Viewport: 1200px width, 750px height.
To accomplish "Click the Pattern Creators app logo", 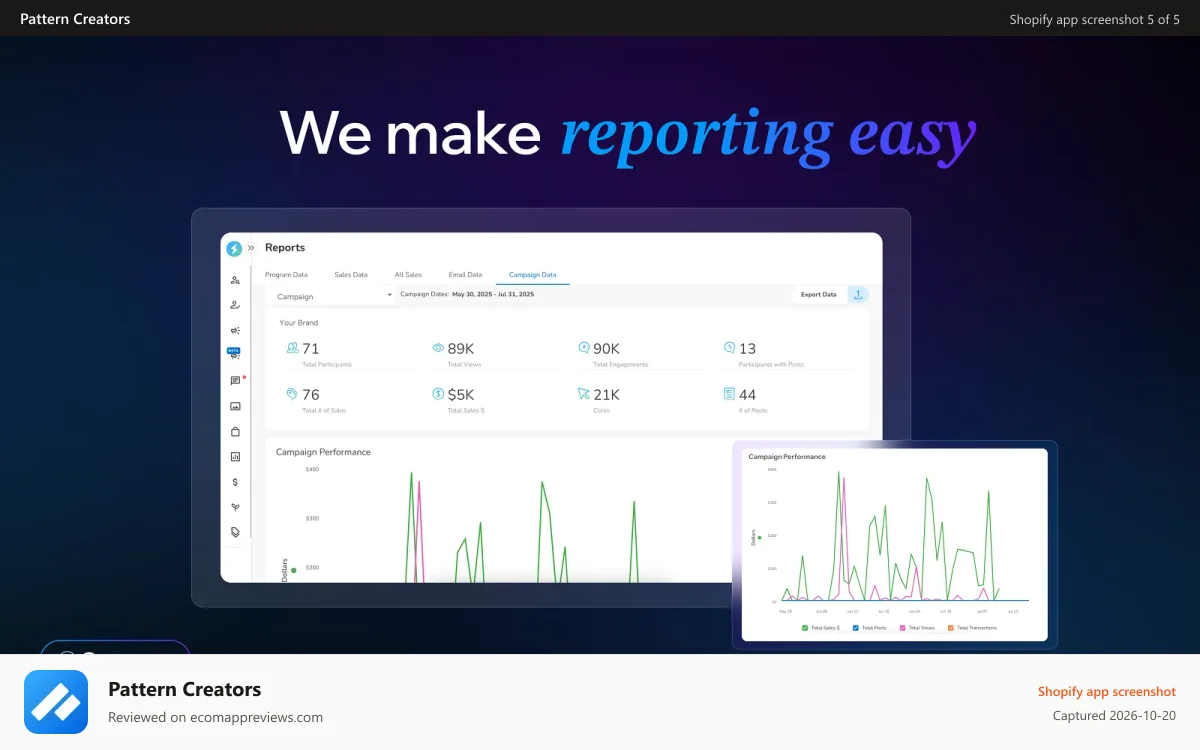I will [56, 702].
